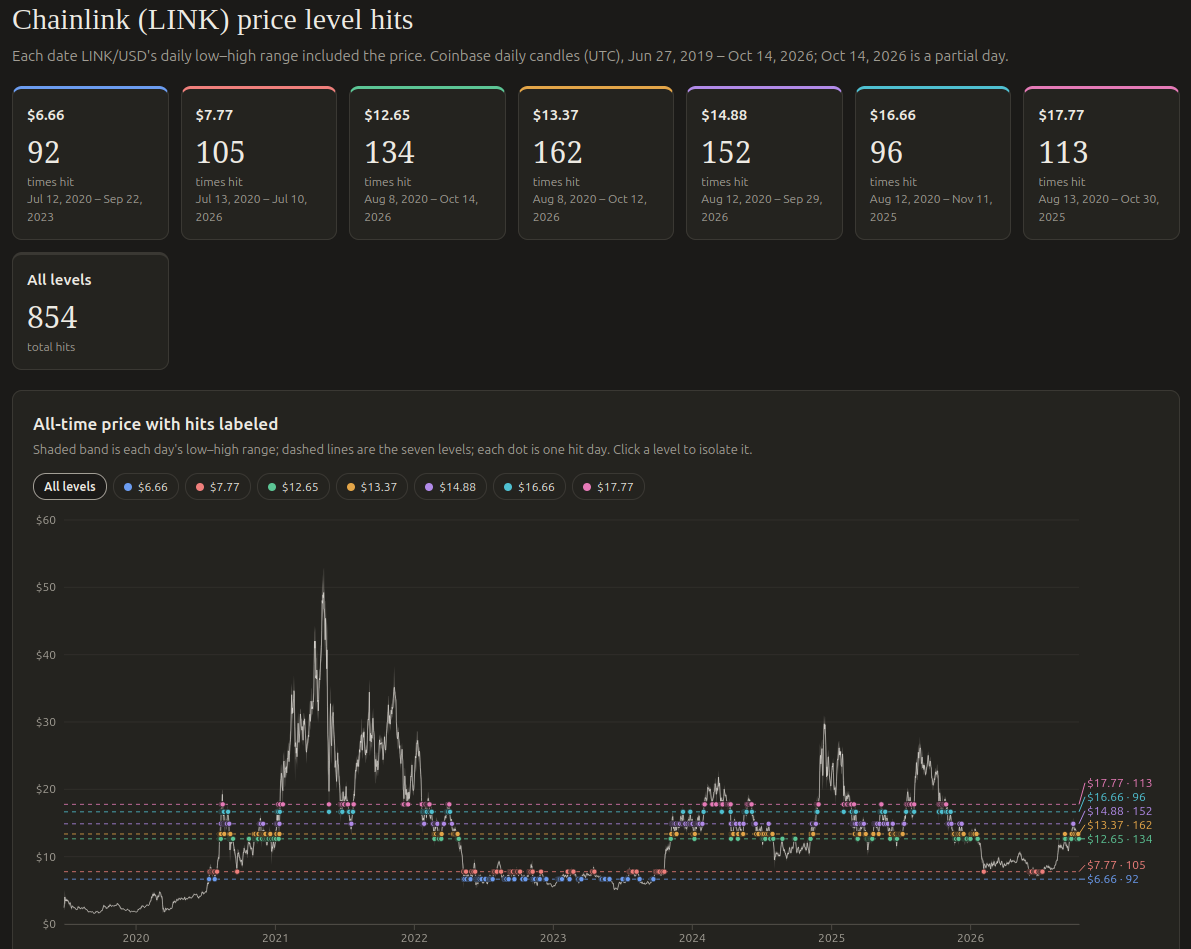The height and width of the screenshot is (949, 1191).
Task: Click chart line label "$16.66 · 96"
Action: (1117, 798)
